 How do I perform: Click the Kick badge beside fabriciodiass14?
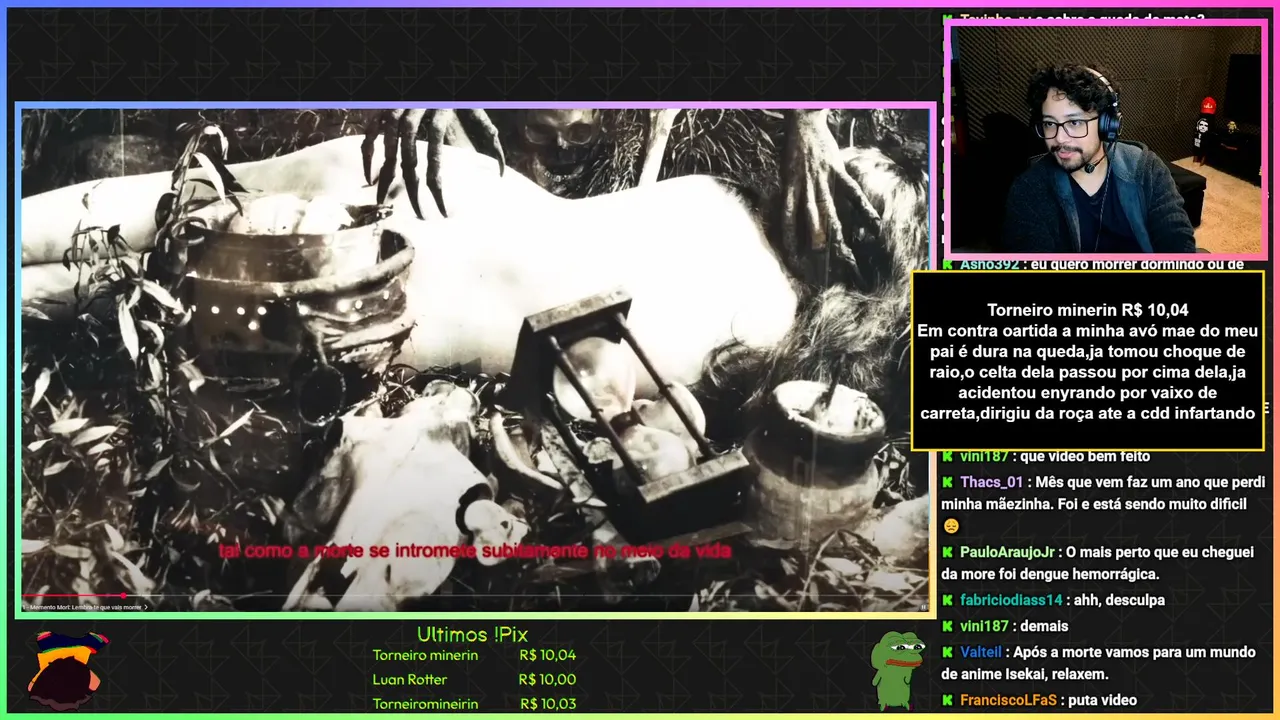947,600
